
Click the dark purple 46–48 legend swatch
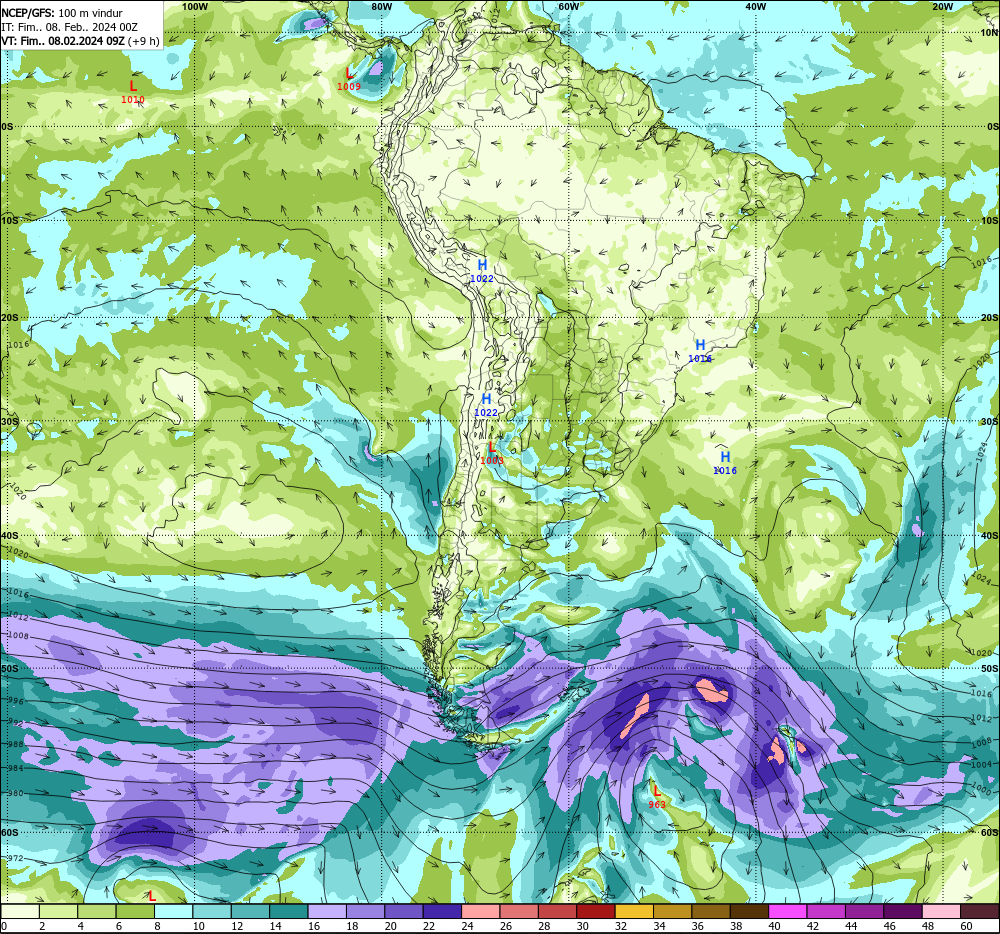click(904, 911)
